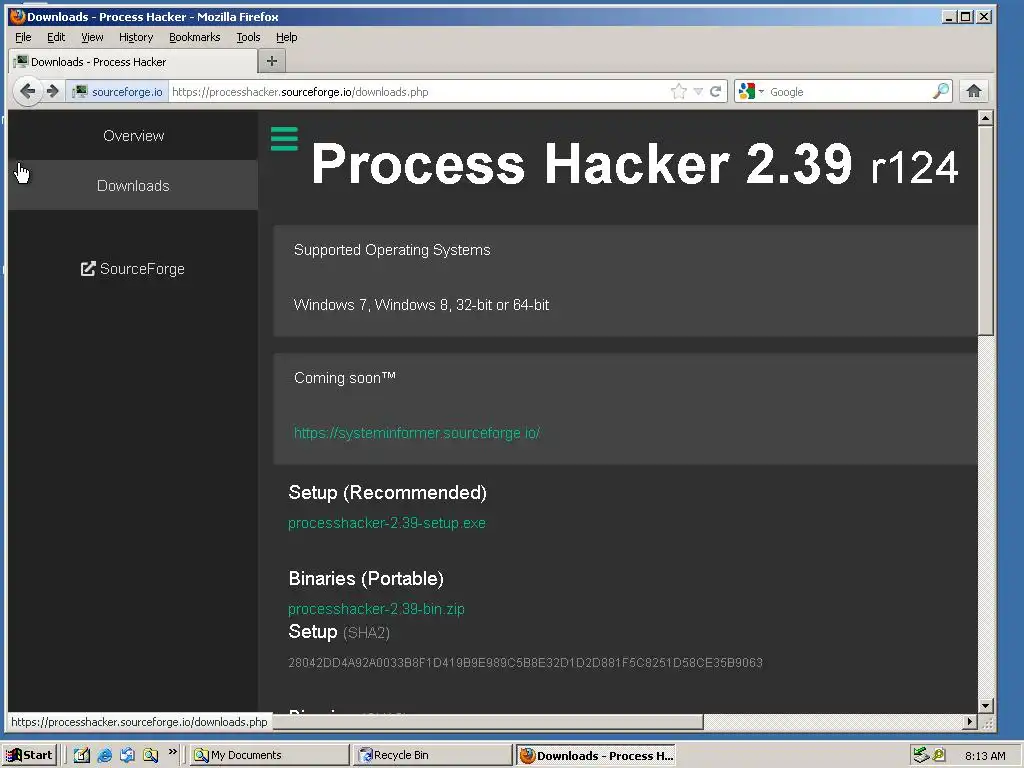The image size is (1024, 768).
Task: Minimize the Firefox window
Action: (950, 17)
